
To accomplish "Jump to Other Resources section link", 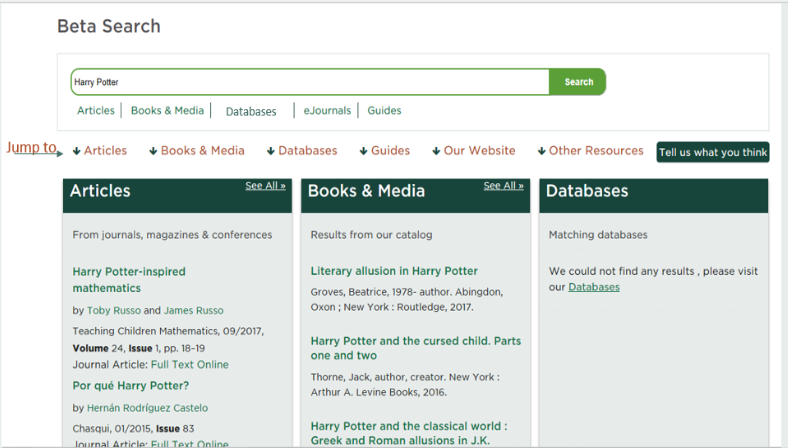I will coord(596,151).
